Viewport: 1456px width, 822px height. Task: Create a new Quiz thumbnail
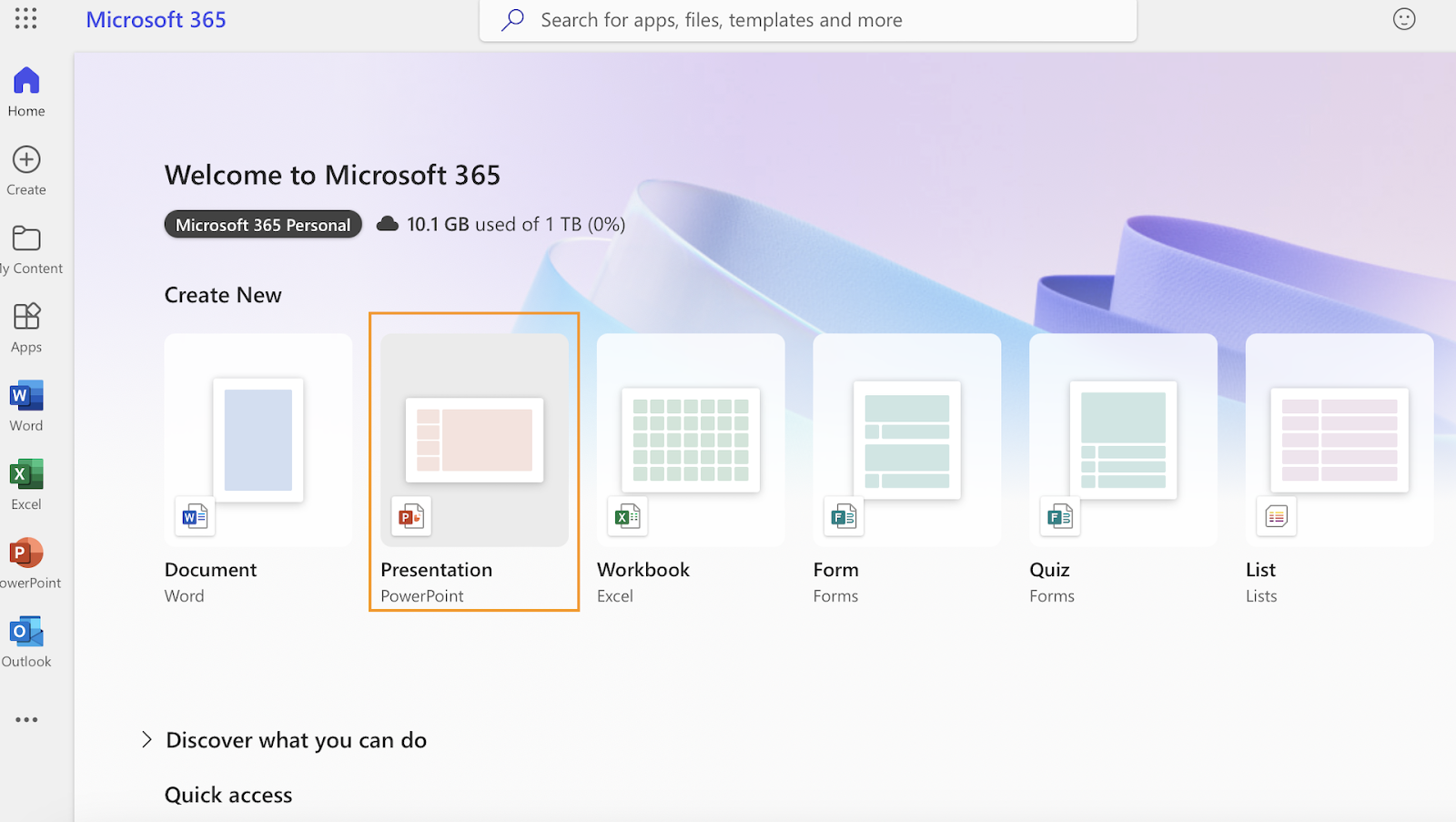point(1123,440)
